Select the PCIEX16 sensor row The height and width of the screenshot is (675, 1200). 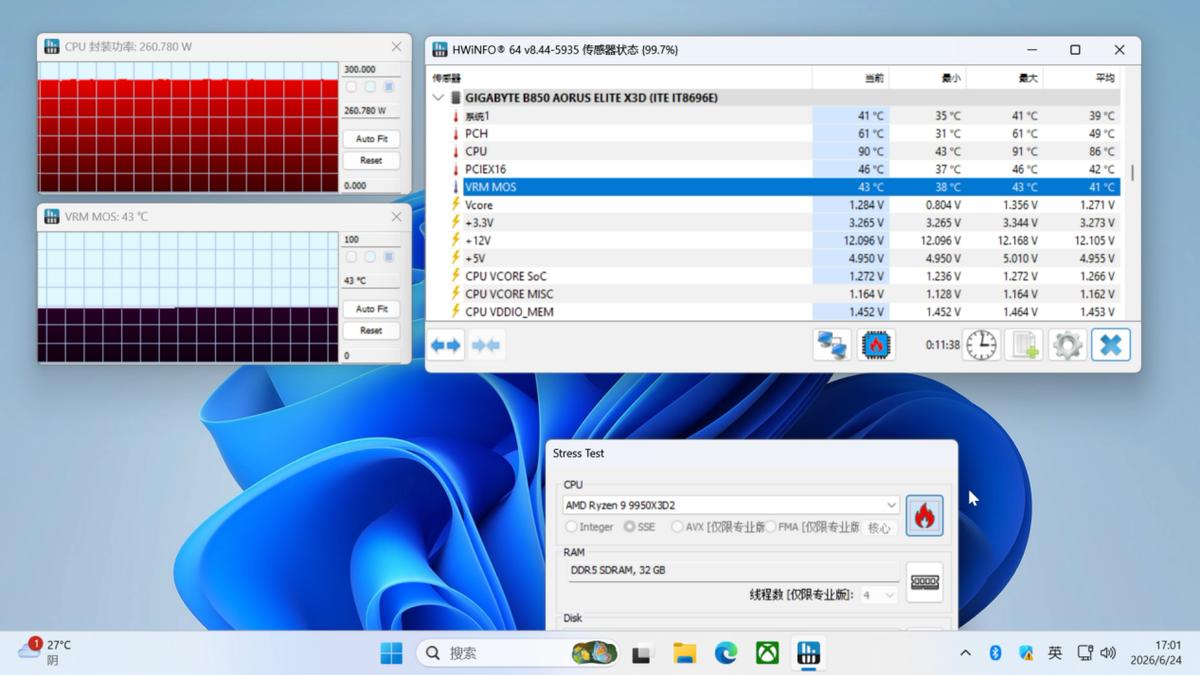tap(775, 169)
